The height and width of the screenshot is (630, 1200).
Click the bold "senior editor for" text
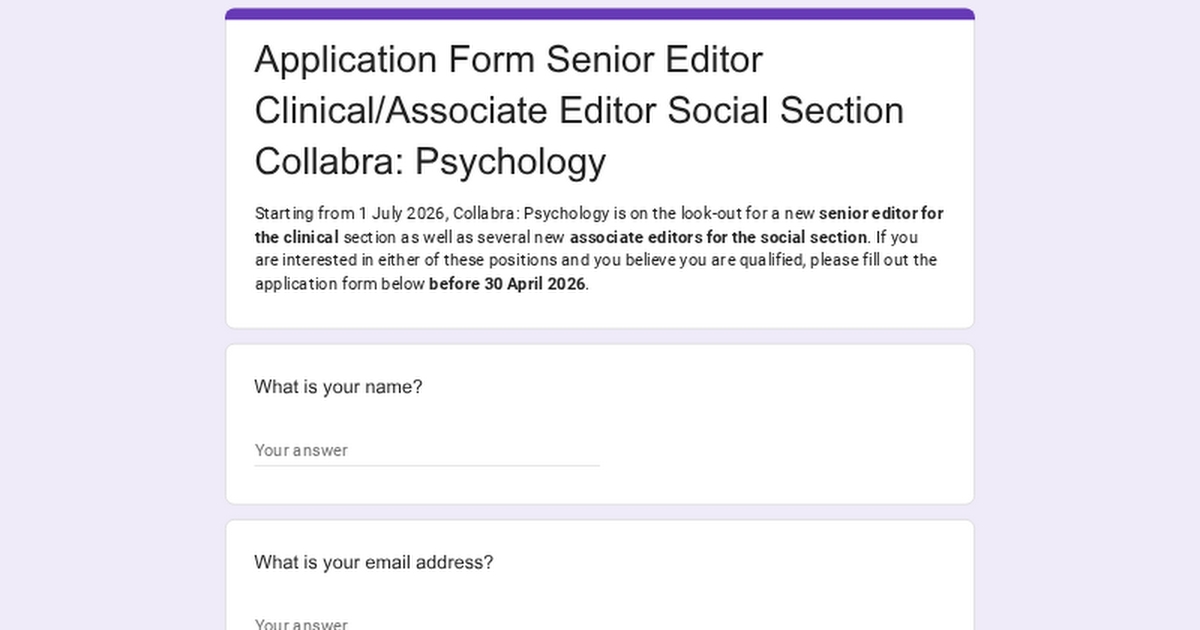click(x=880, y=214)
